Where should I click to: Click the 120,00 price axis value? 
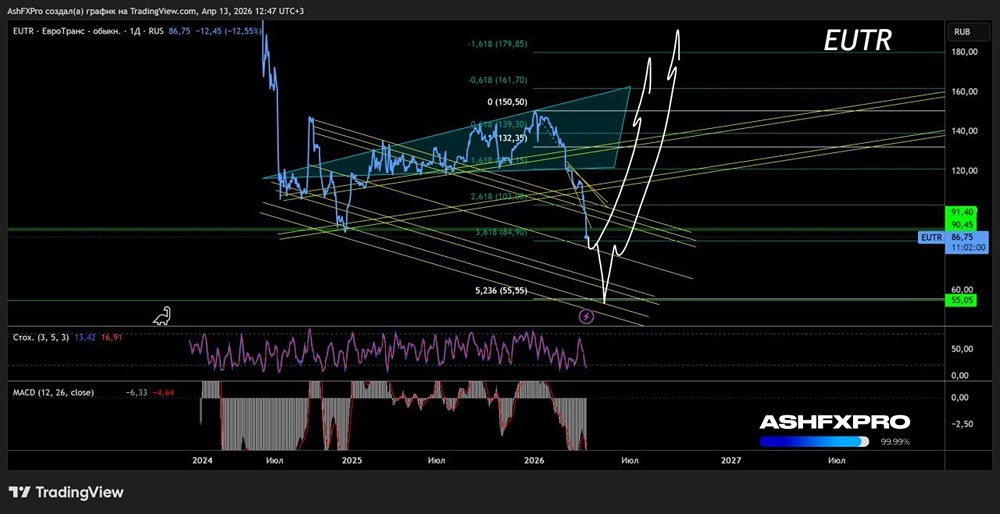tap(964, 171)
